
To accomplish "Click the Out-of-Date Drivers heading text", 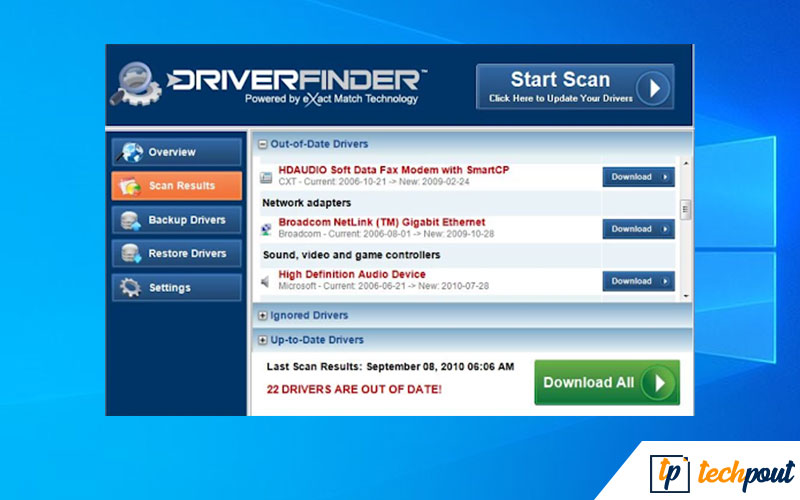I will tap(319, 144).
